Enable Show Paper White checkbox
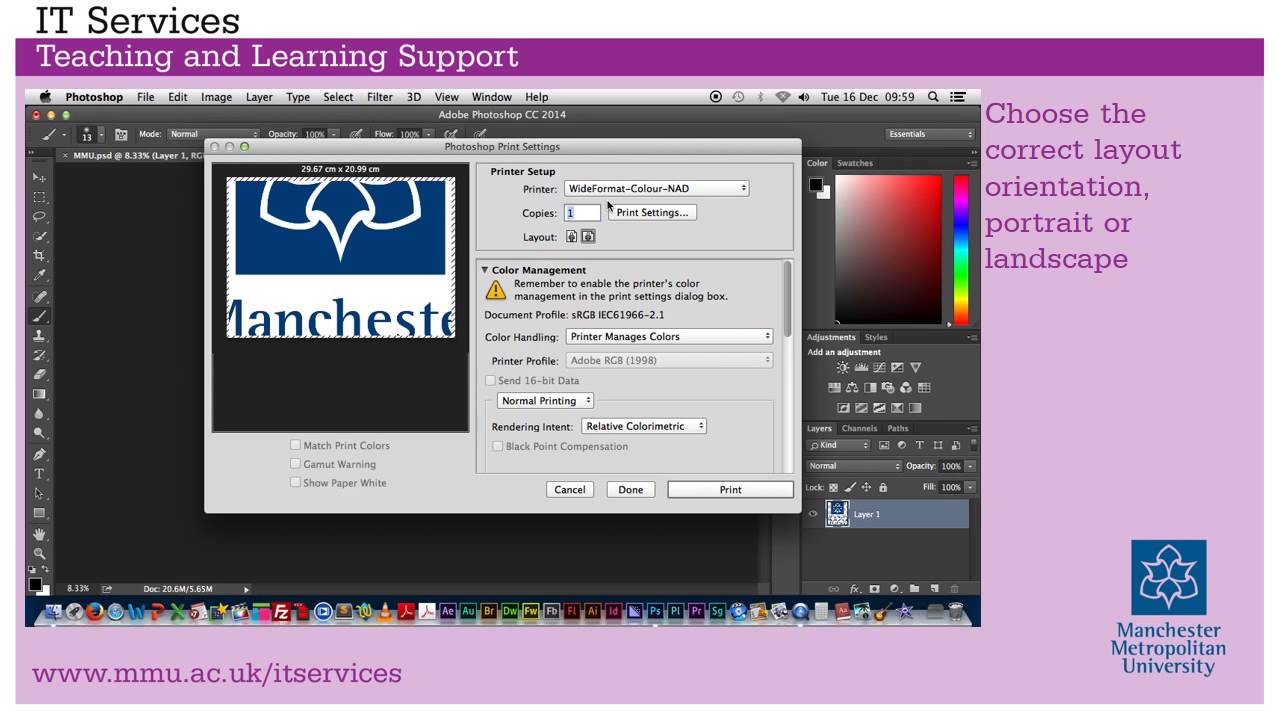Screen dimensions: 1280x720 click(295, 482)
